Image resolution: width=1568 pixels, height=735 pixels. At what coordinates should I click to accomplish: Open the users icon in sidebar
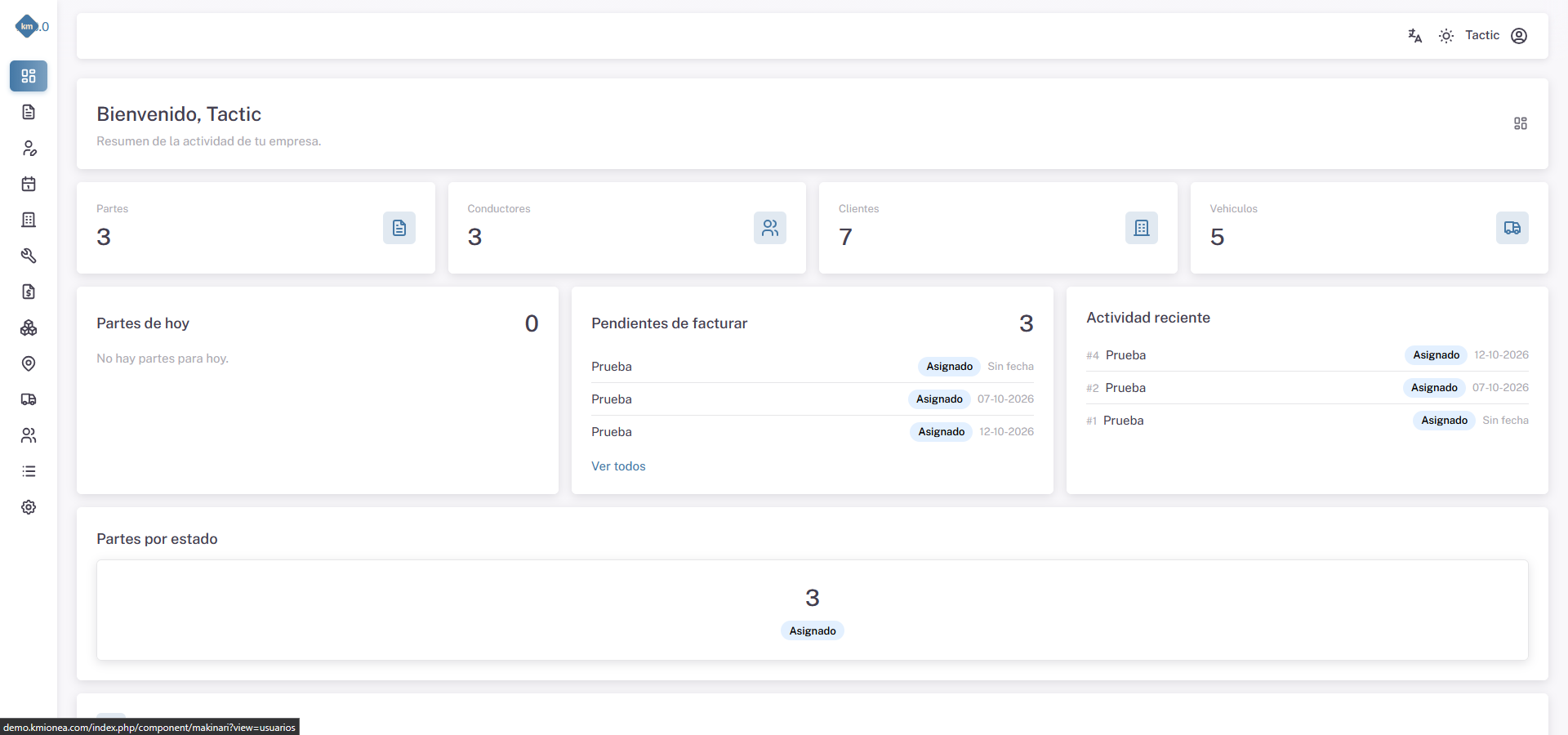tap(29, 435)
